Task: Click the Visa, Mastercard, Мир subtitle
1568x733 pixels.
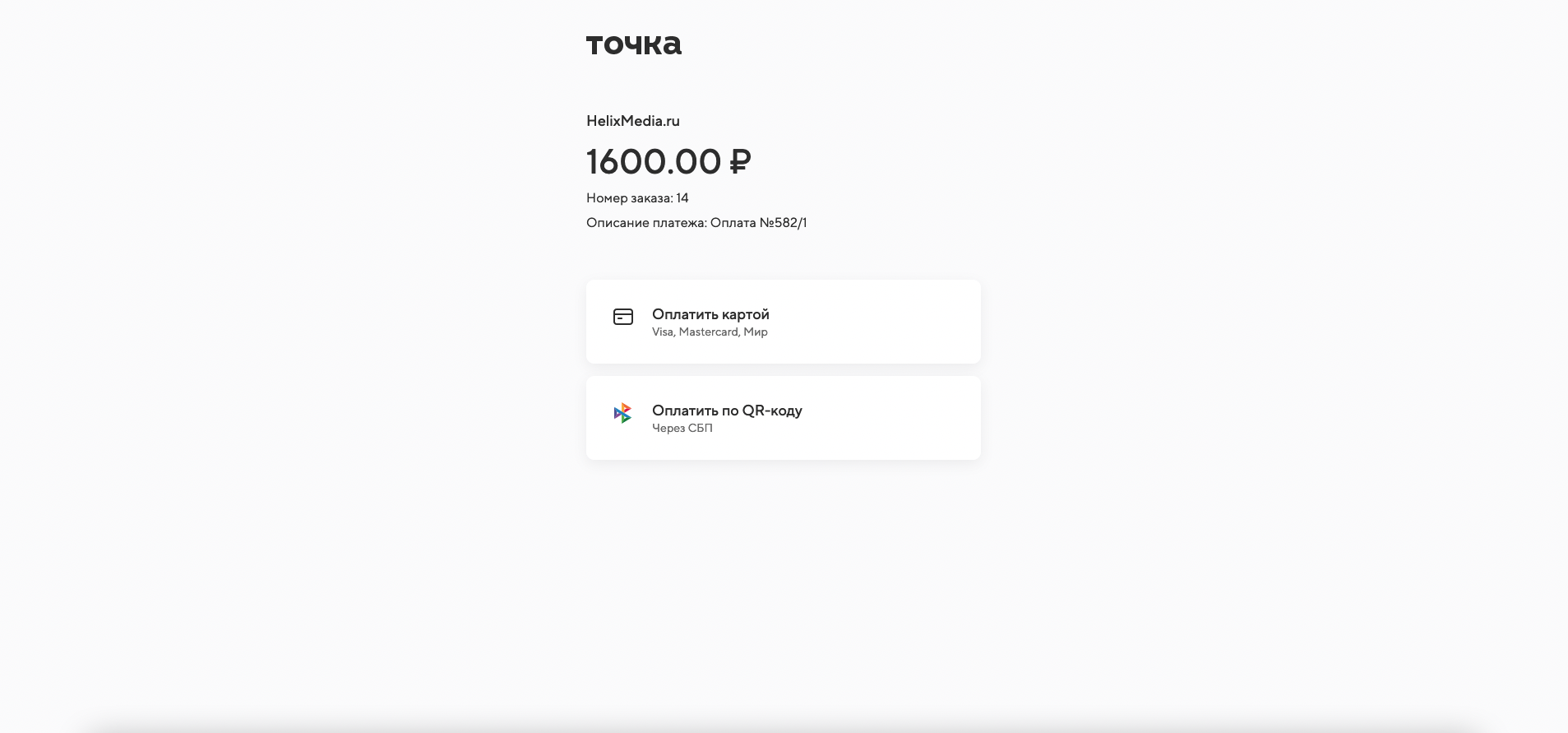Action: tap(710, 332)
